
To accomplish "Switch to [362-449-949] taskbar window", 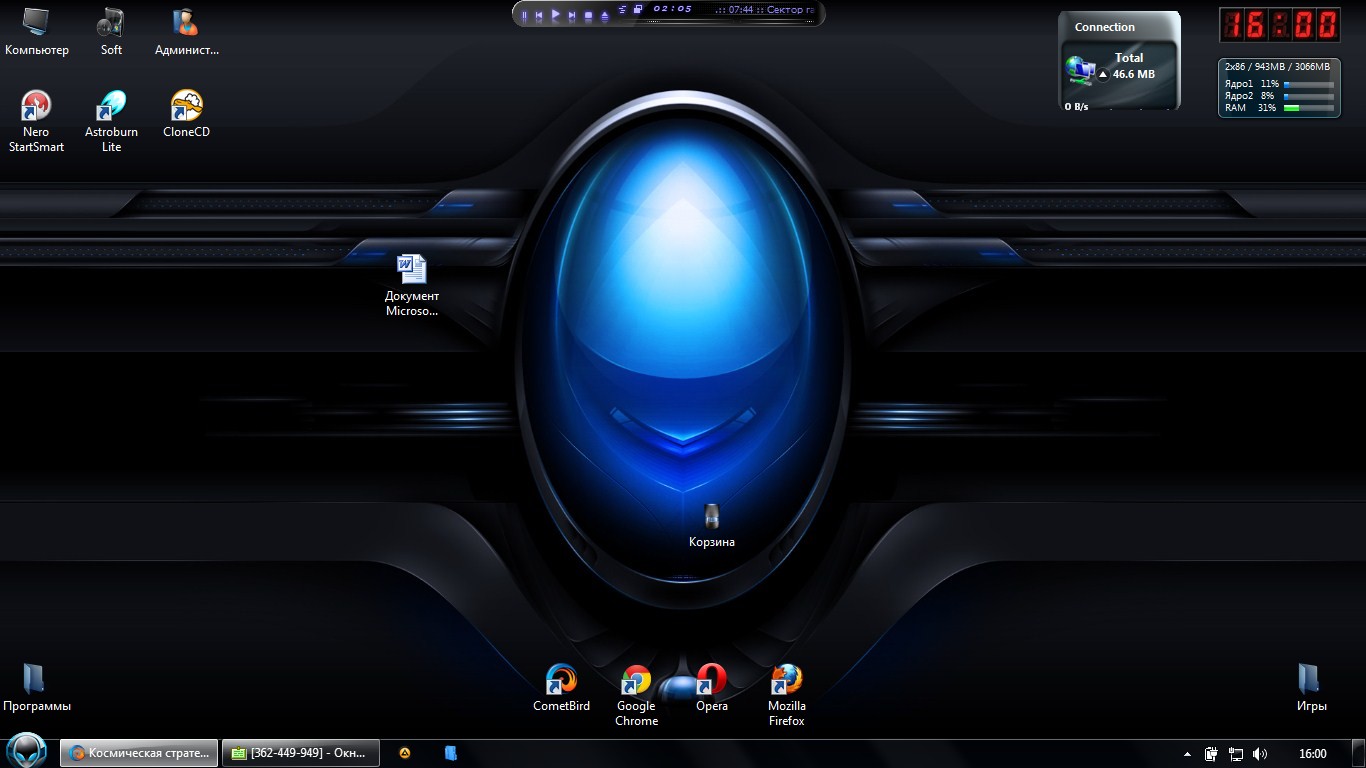I will [x=300, y=753].
